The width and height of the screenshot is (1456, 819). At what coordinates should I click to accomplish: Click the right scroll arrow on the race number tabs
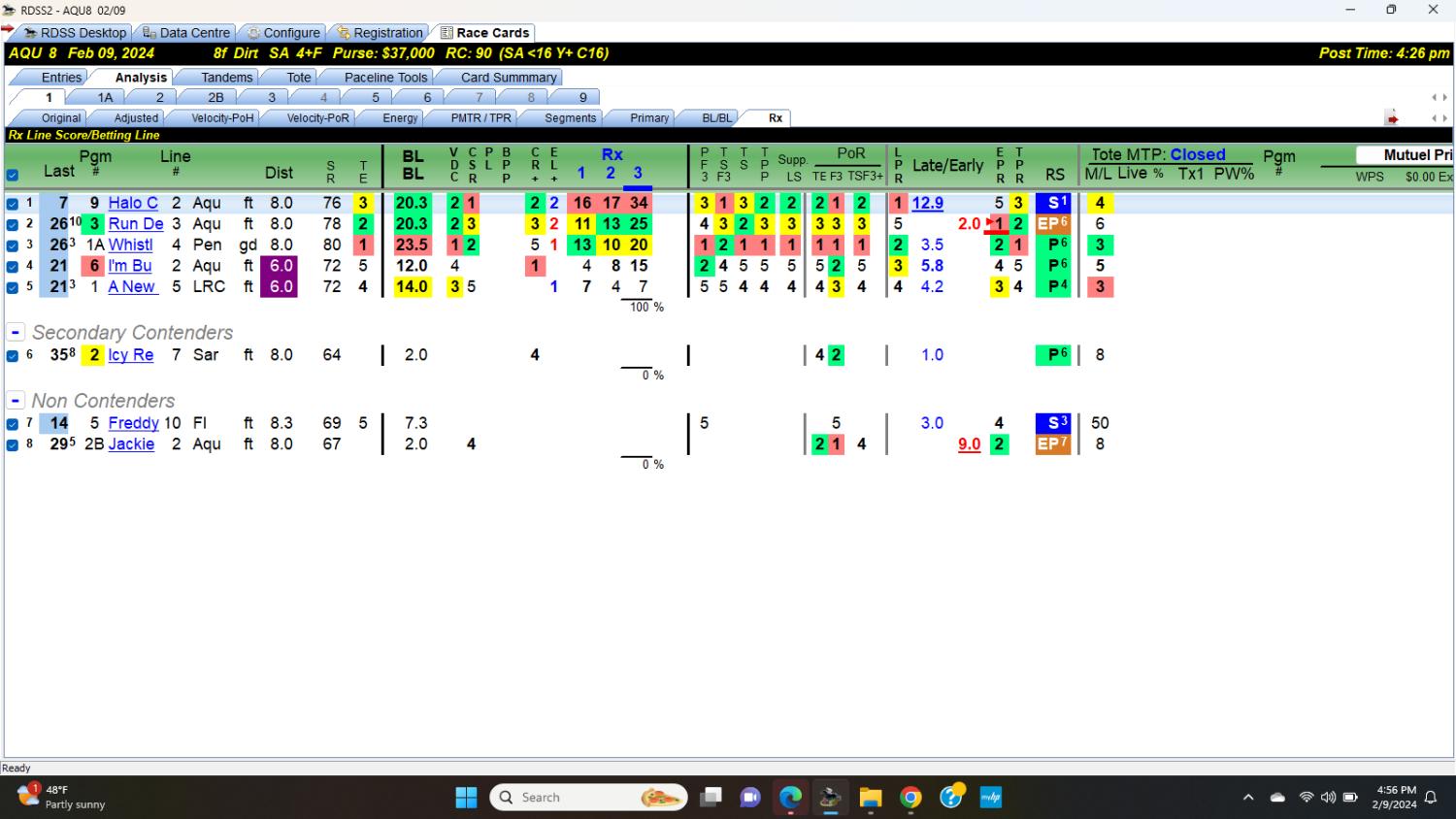pos(1445,98)
